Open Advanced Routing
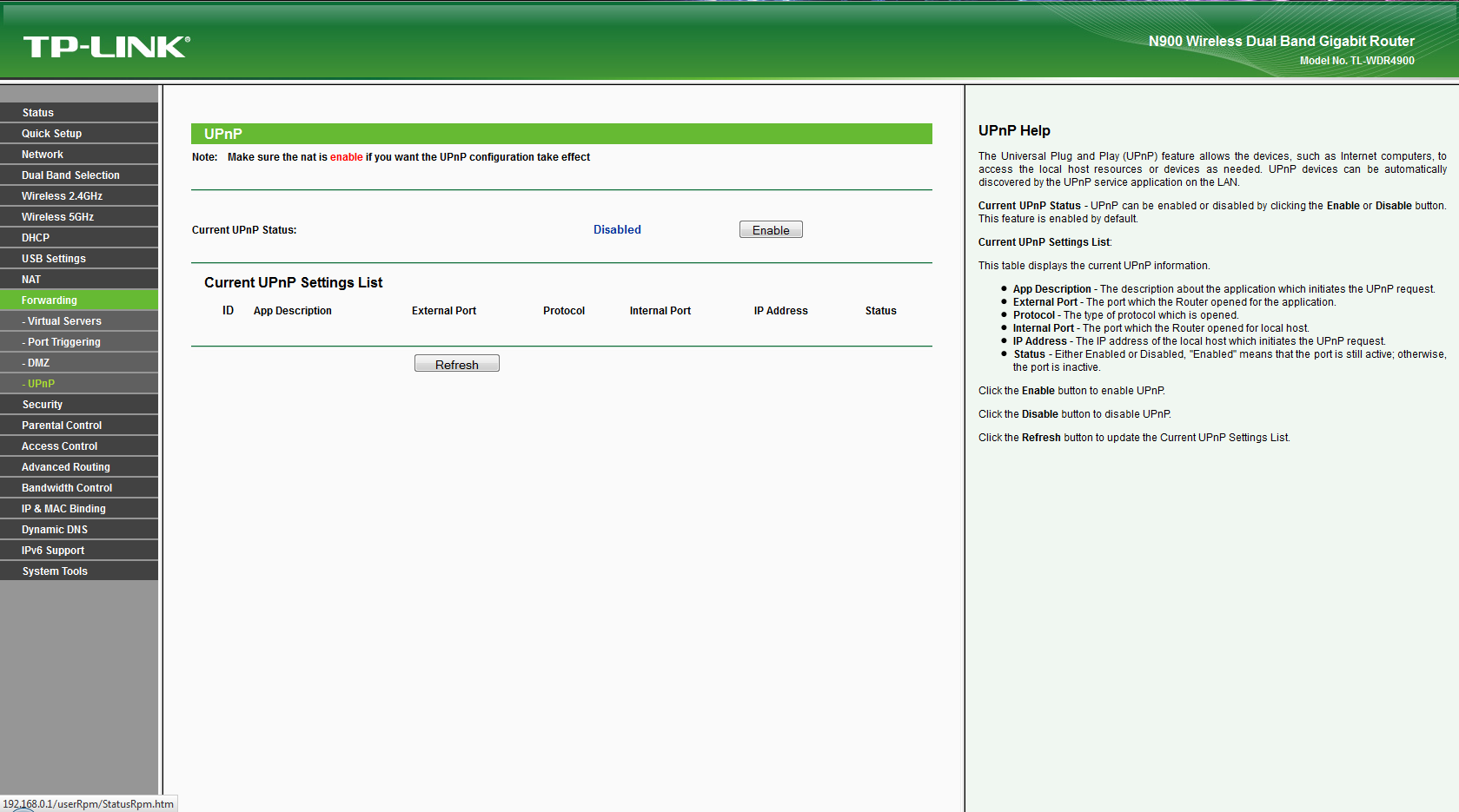This screenshot has width=1459, height=812. (x=79, y=467)
